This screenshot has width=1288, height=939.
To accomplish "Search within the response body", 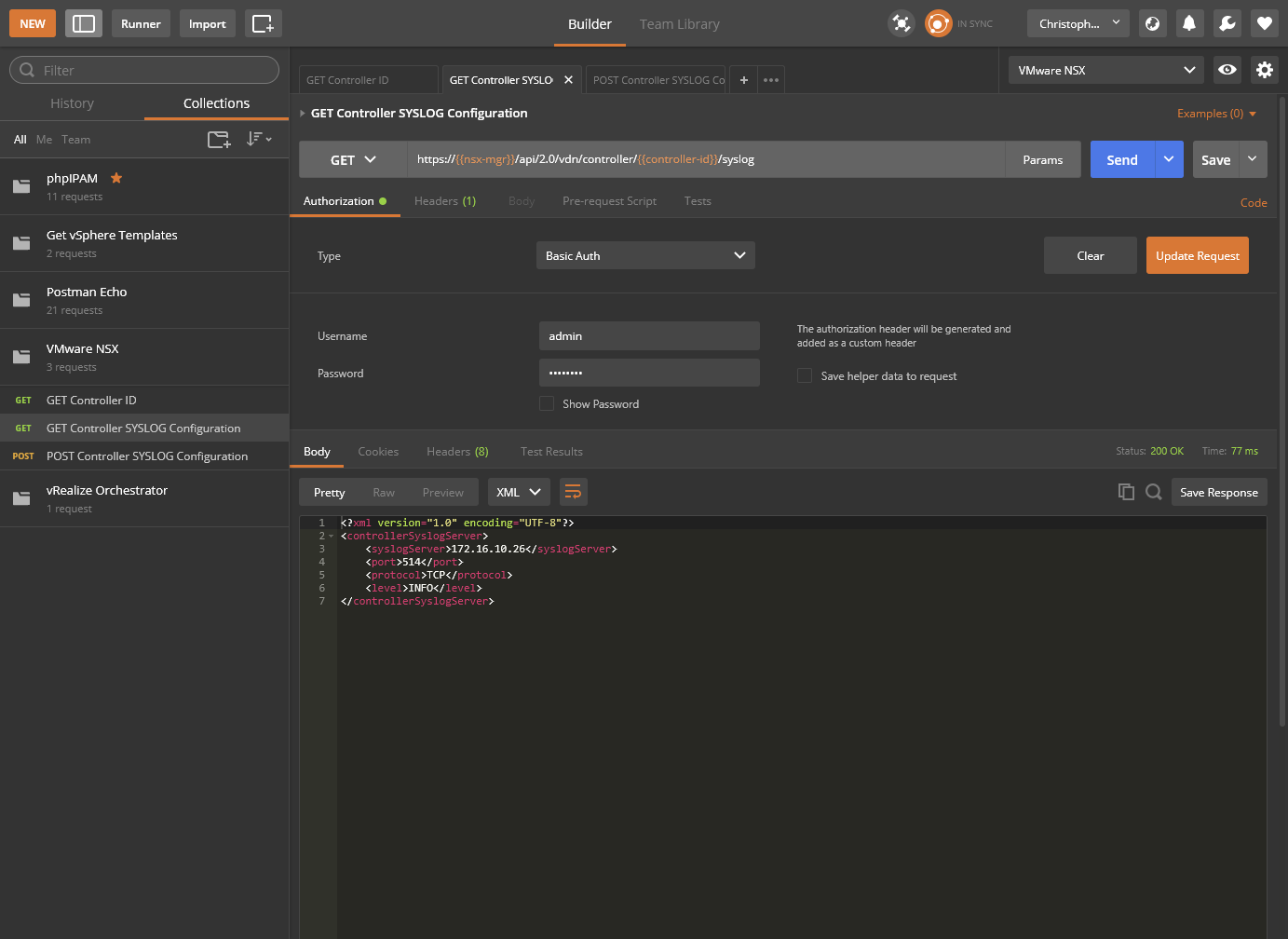I will point(1153,492).
